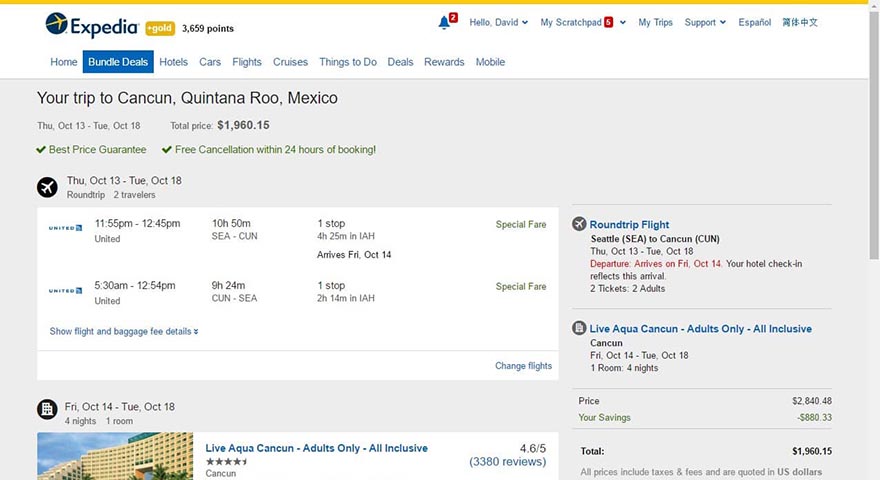Open My Trips link
Screen dimensions: 880x480
click(655, 22)
